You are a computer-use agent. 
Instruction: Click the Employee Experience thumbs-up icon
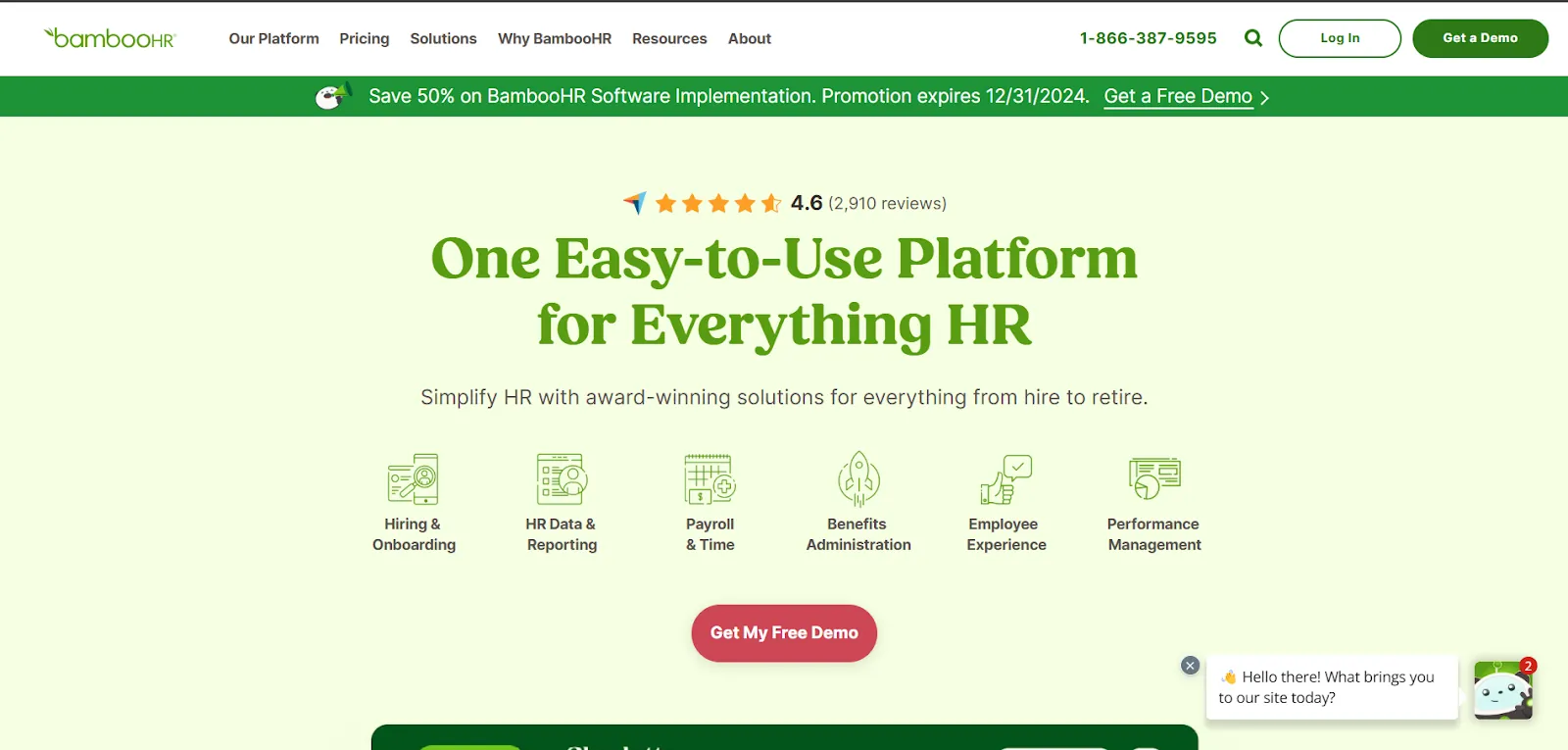(1006, 478)
